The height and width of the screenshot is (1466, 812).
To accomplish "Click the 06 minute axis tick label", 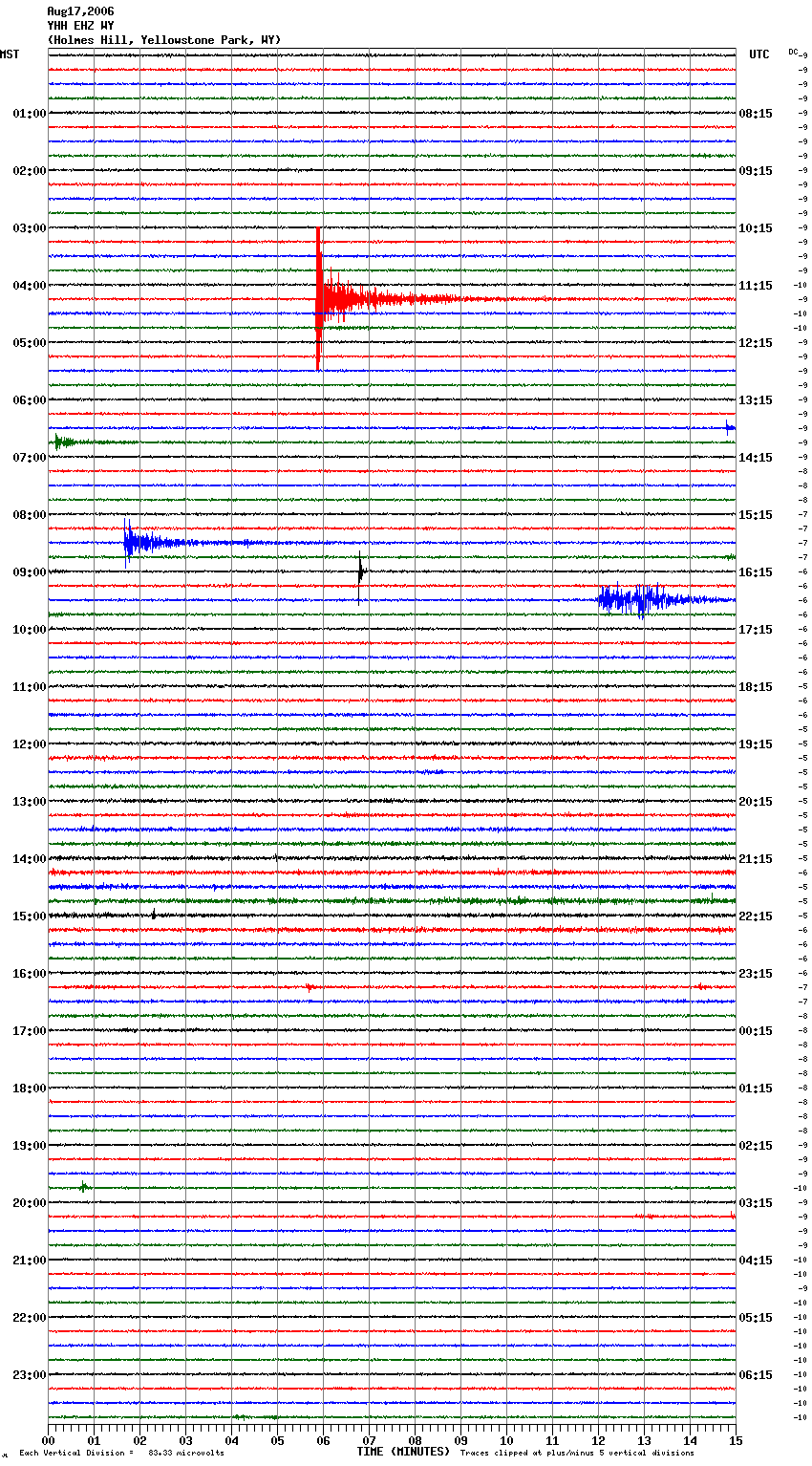I will (324, 1440).
